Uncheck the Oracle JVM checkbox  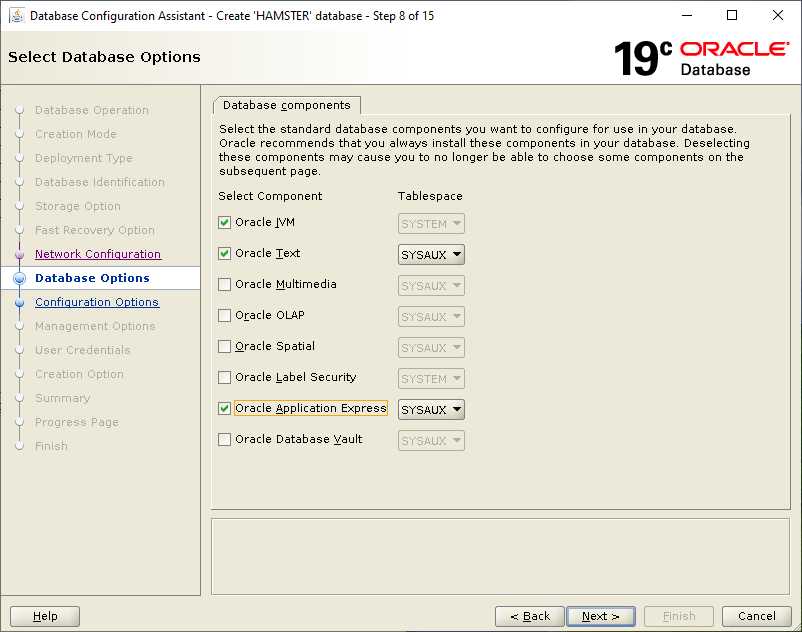(224, 222)
